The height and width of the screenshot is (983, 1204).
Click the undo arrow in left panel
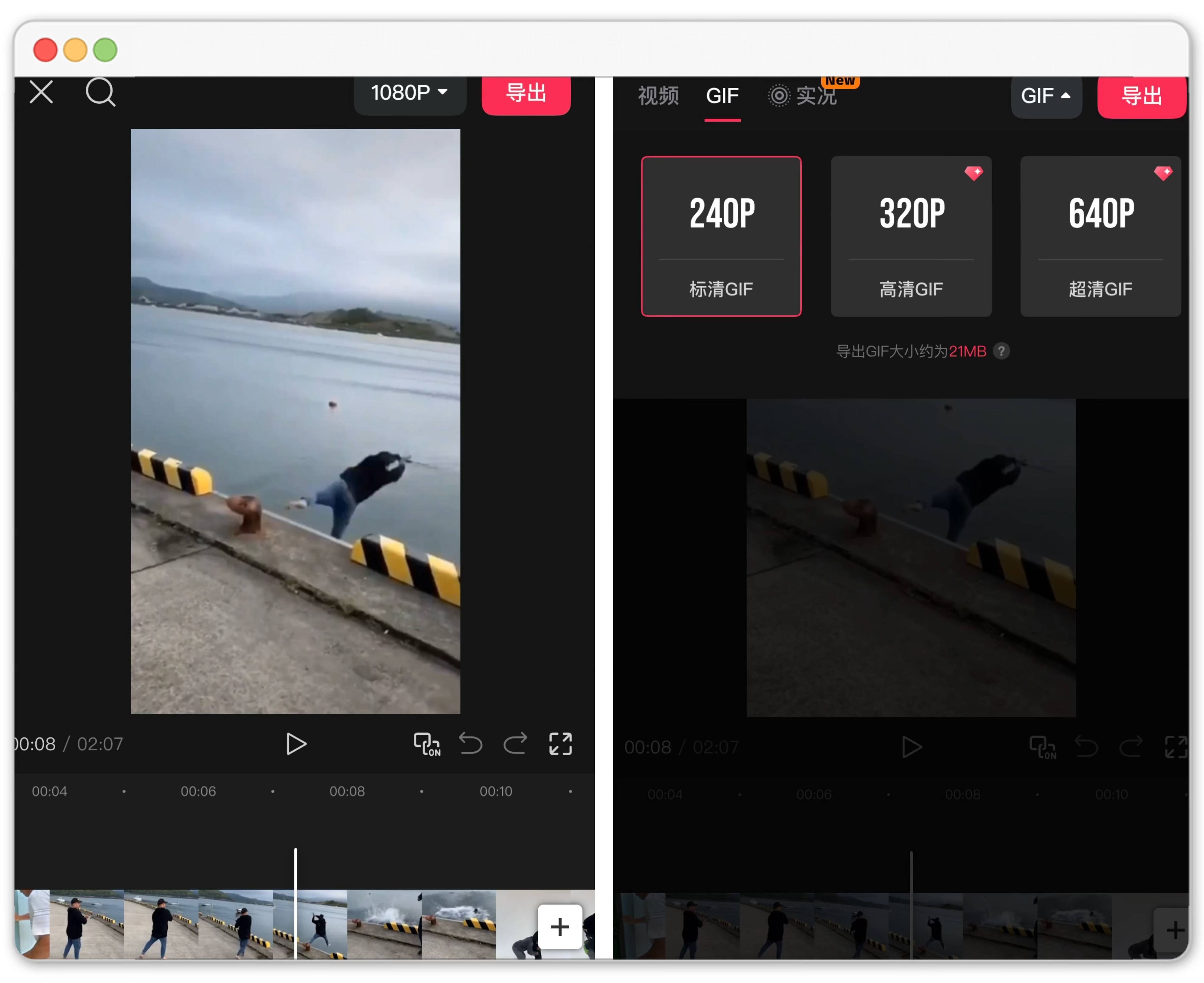click(470, 744)
